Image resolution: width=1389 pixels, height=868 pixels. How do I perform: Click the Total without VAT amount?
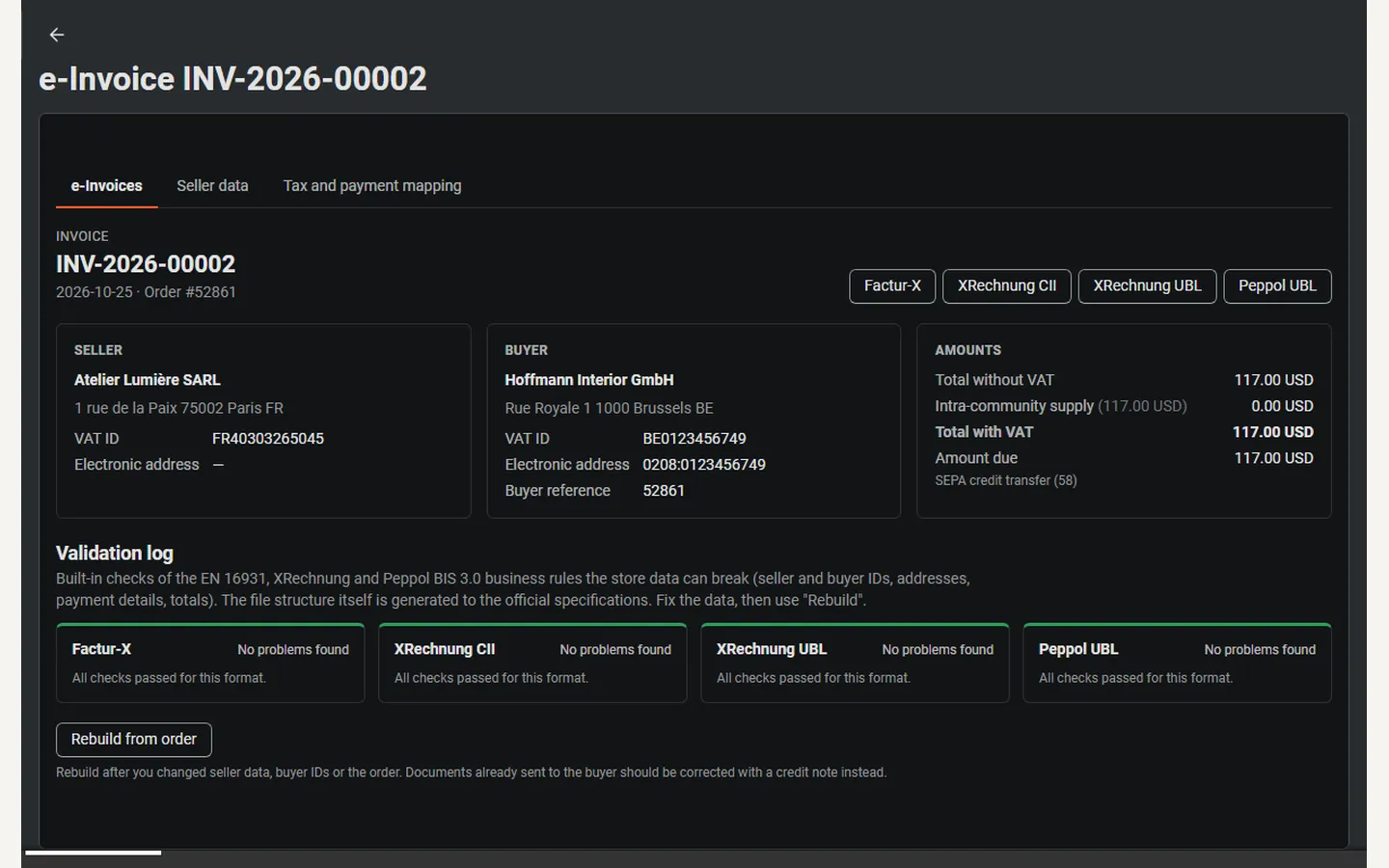coord(1273,380)
